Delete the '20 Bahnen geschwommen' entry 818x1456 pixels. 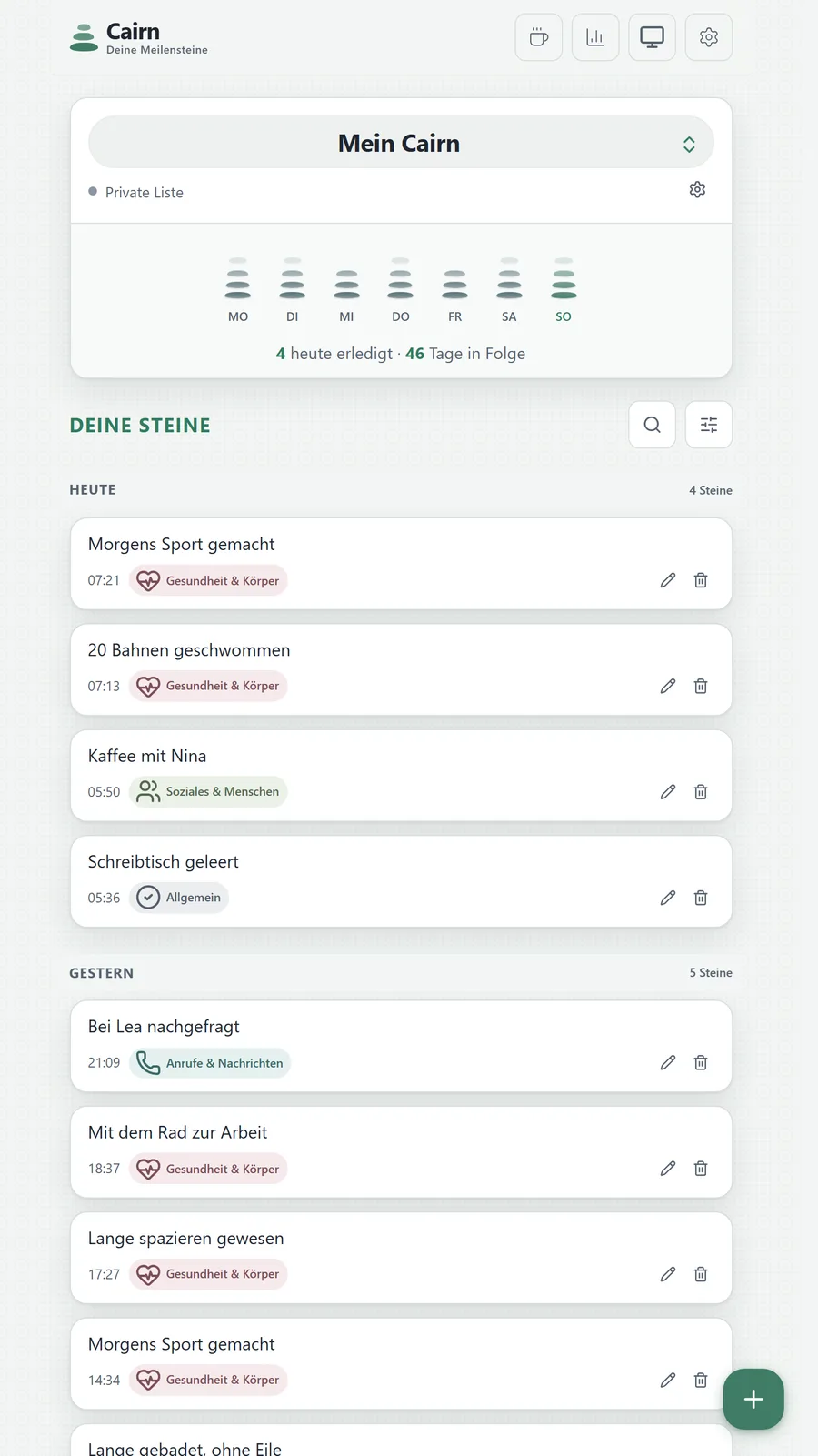pos(701,687)
